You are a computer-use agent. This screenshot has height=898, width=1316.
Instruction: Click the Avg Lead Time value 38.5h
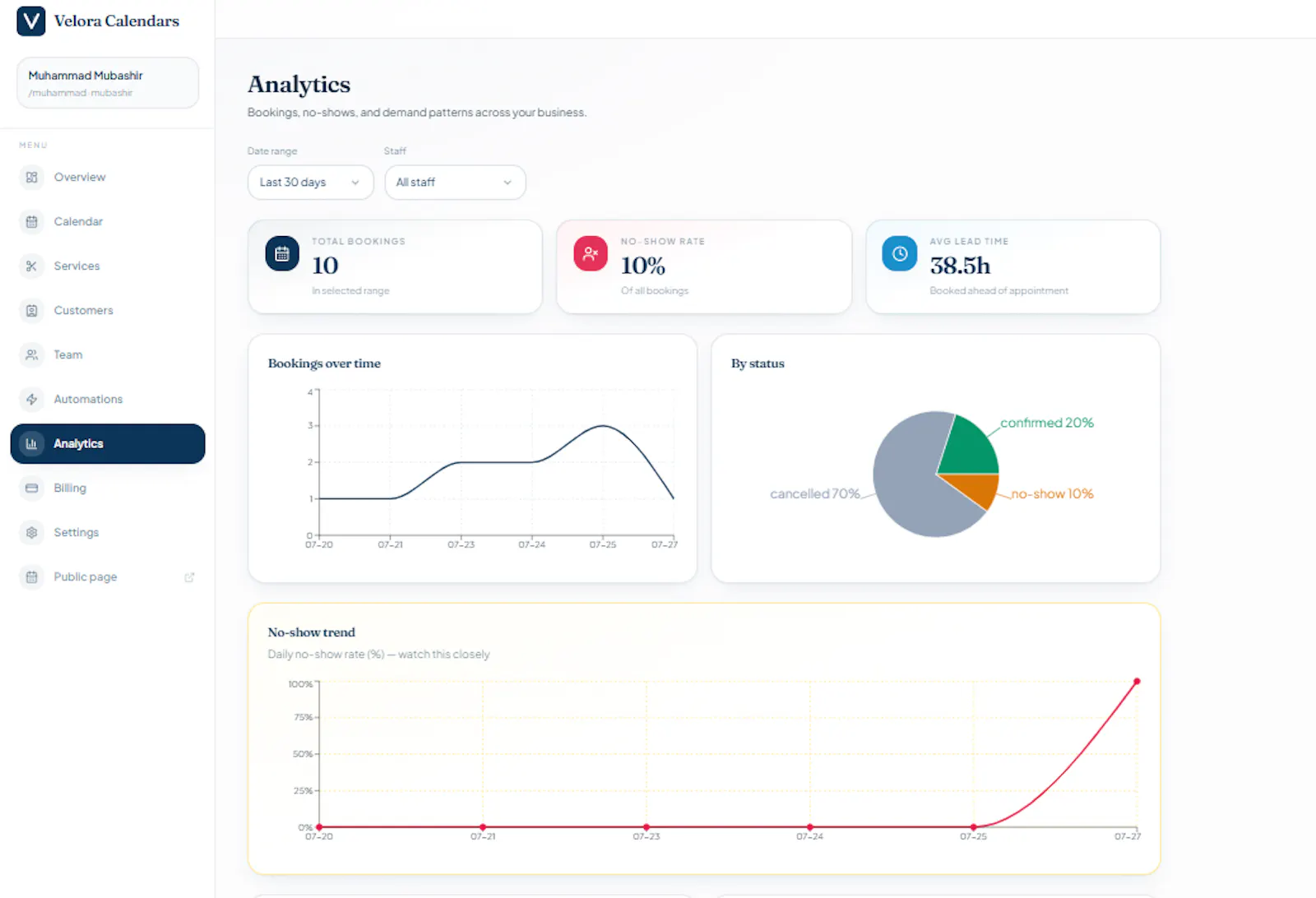pyautogui.click(x=960, y=266)
